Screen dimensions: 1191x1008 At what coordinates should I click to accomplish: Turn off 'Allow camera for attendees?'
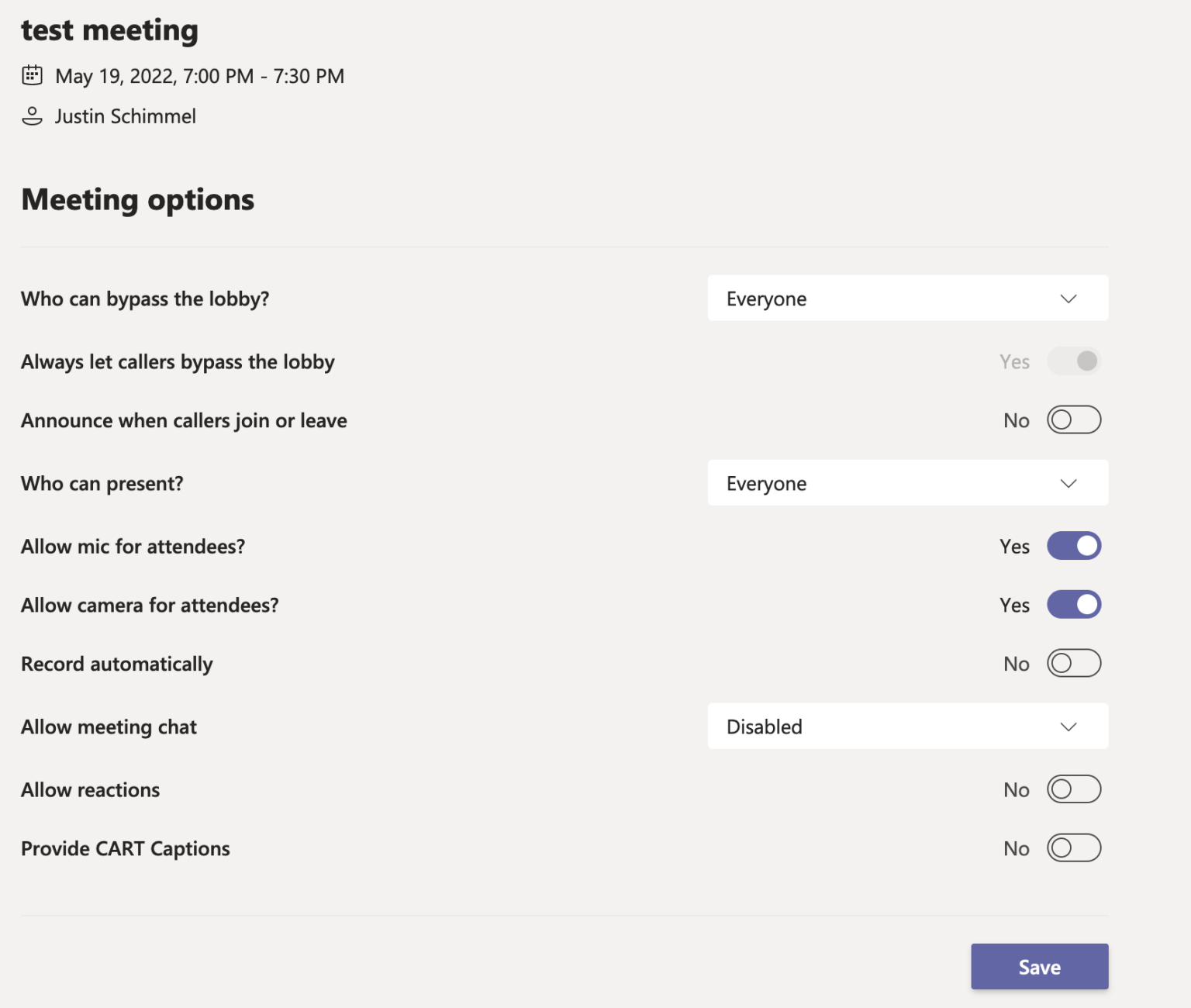pos(1074,605)
